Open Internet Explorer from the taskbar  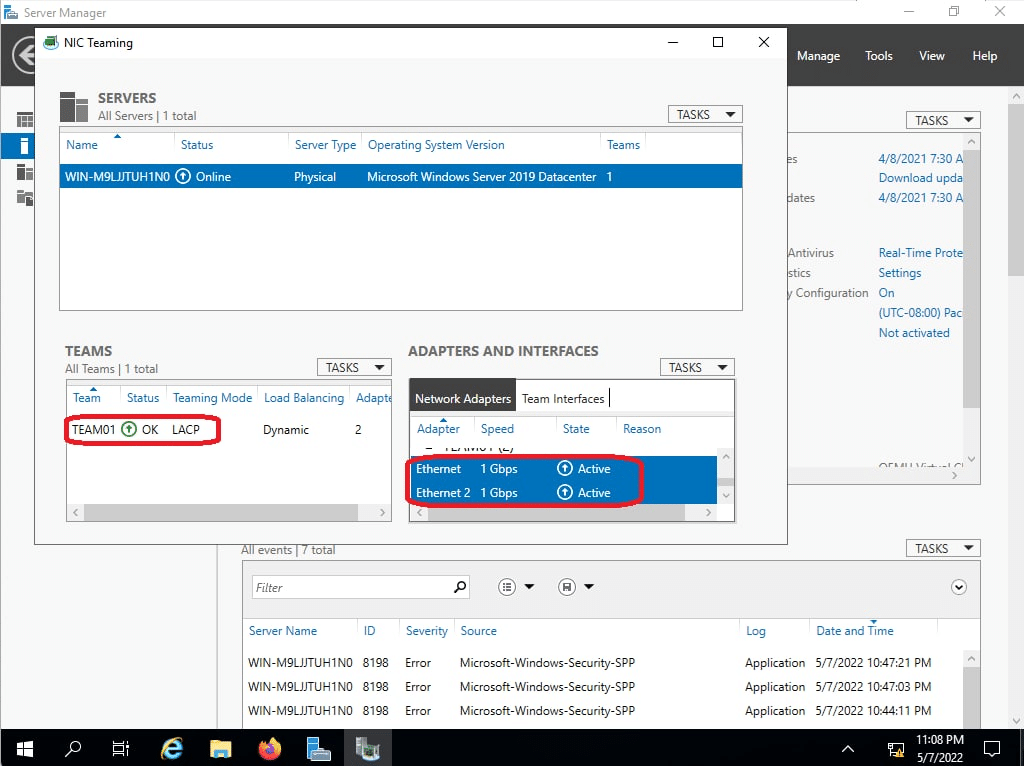tap(172, 748)
